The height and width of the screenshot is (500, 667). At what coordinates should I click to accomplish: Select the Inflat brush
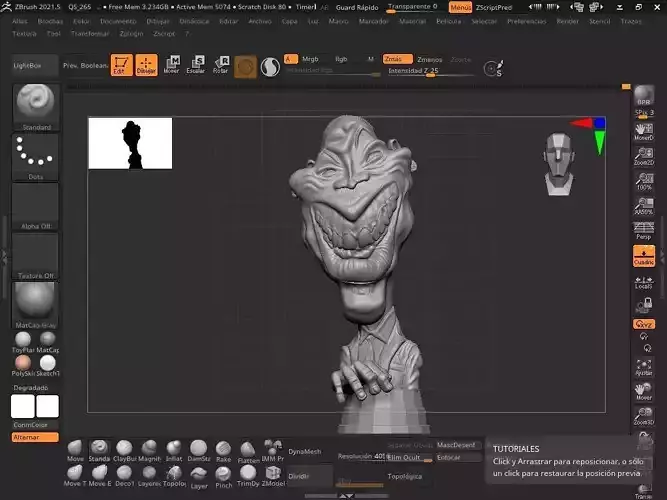tap(174, 451)
